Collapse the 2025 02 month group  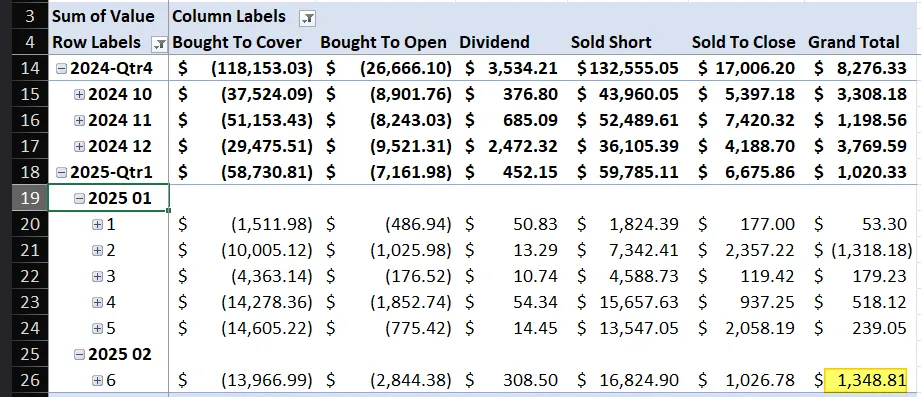(79, 354)
